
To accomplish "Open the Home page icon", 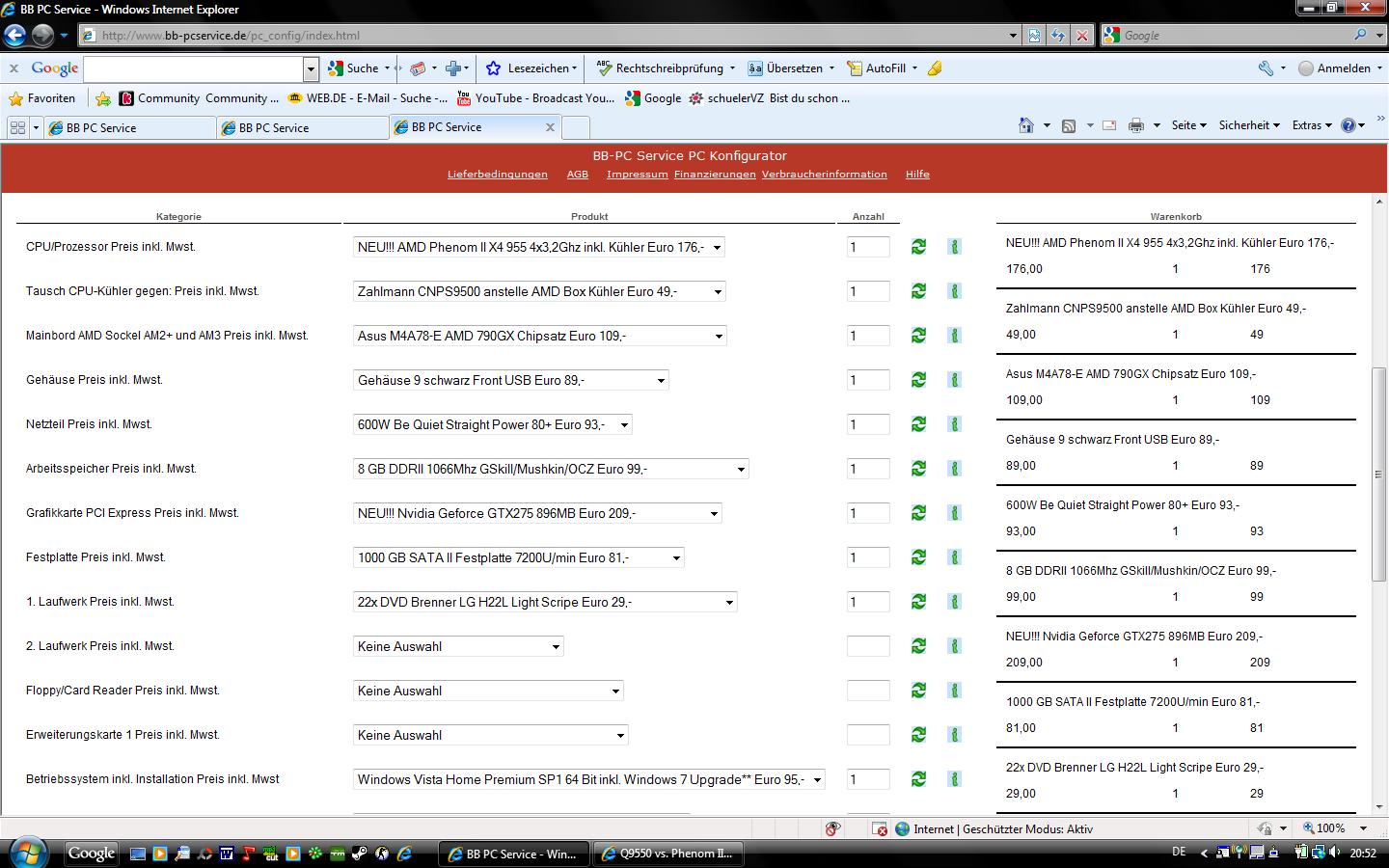I will (x=1026, y=125).
